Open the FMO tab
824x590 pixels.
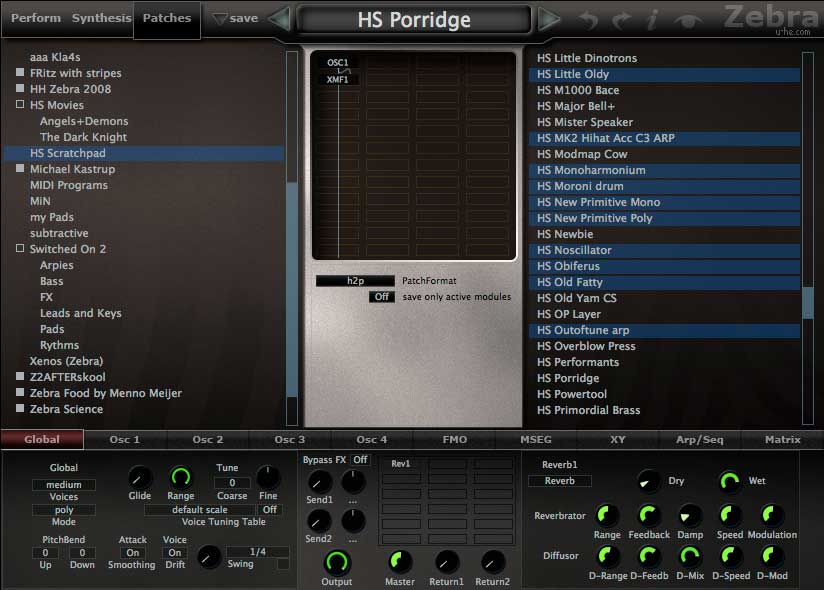[x=455, y=440]
